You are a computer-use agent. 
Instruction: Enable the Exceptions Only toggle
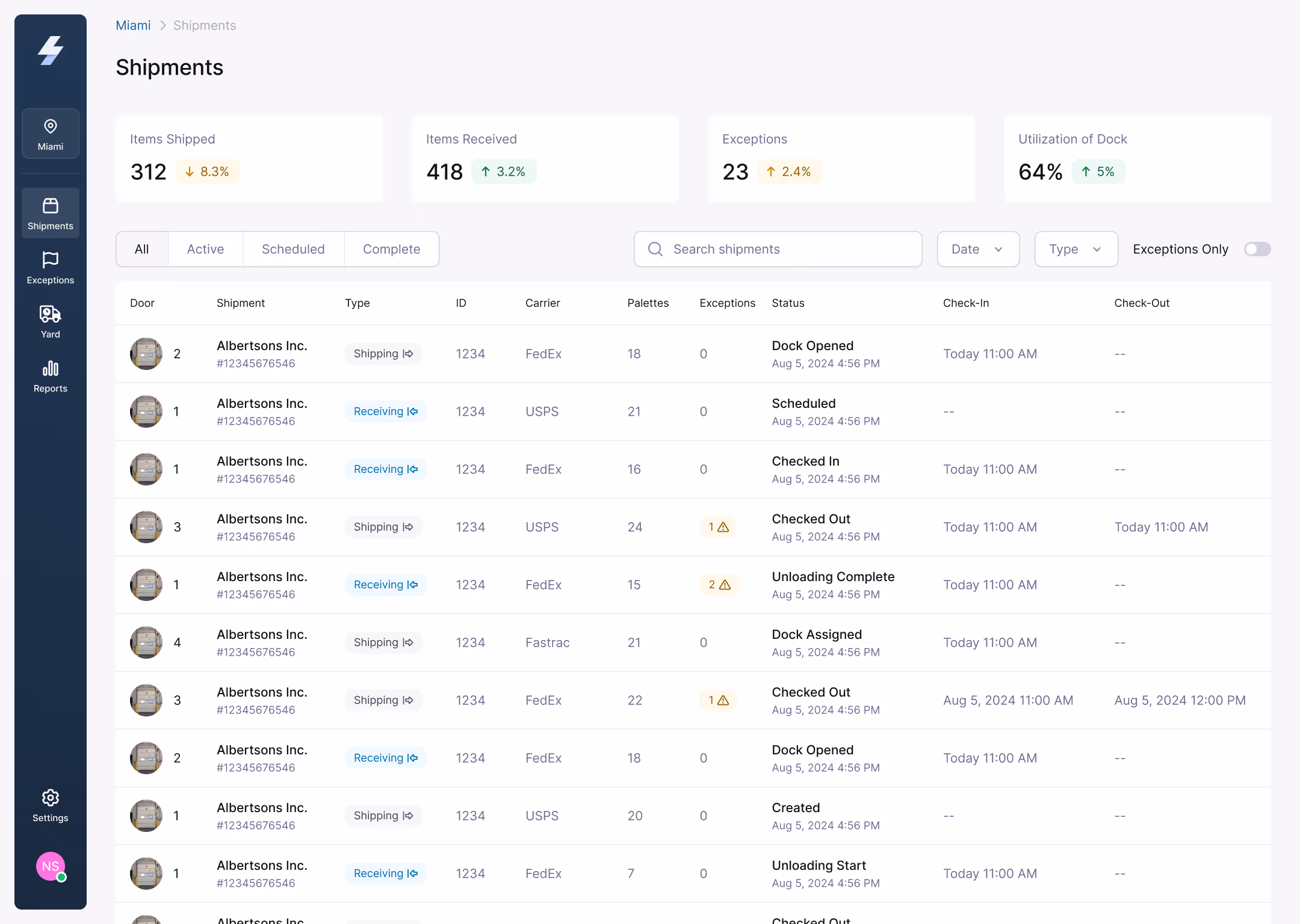coord(1257,249)
